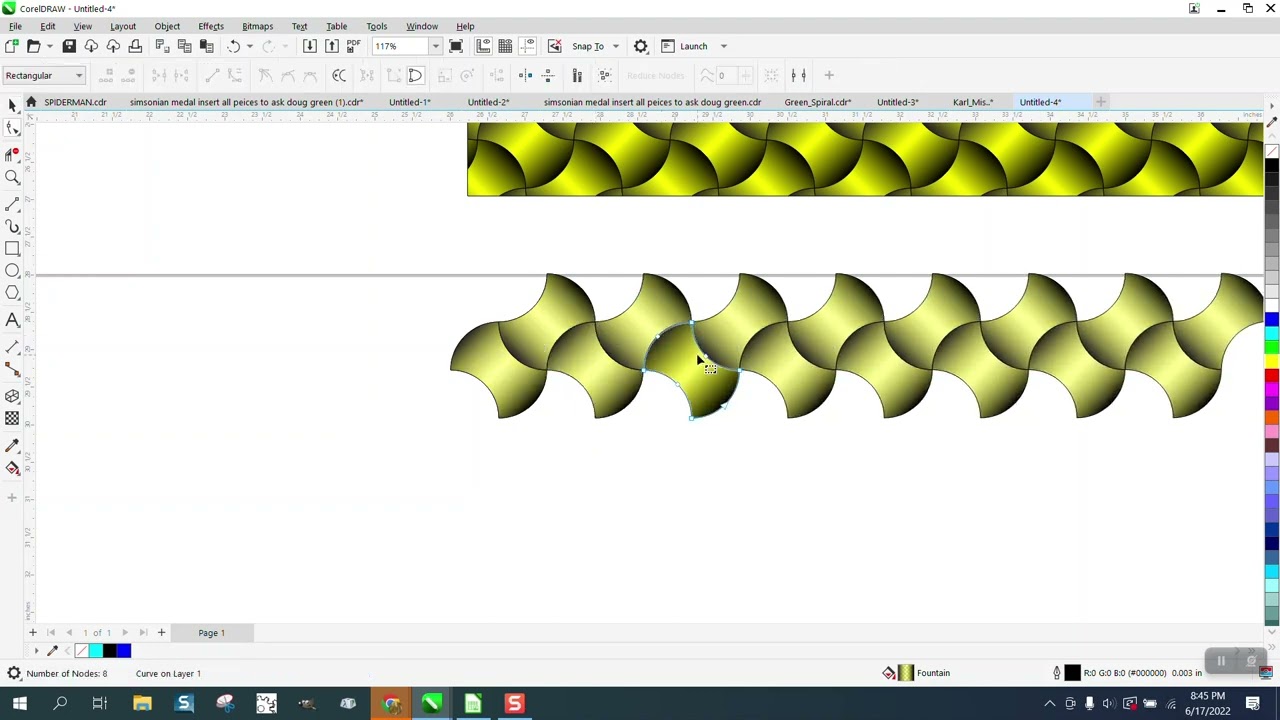
Task: Select the Shape tool in the toolbox
Action: click(x=12, y=128)
